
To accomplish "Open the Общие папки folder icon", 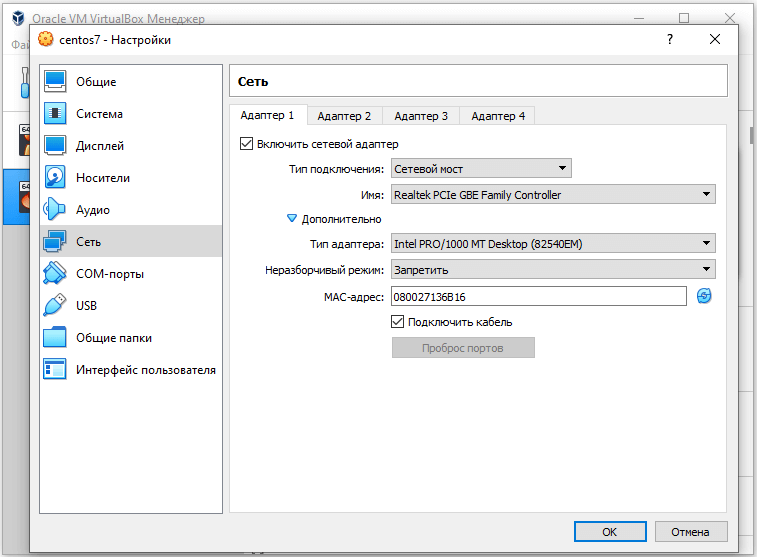I will point(55,338).
